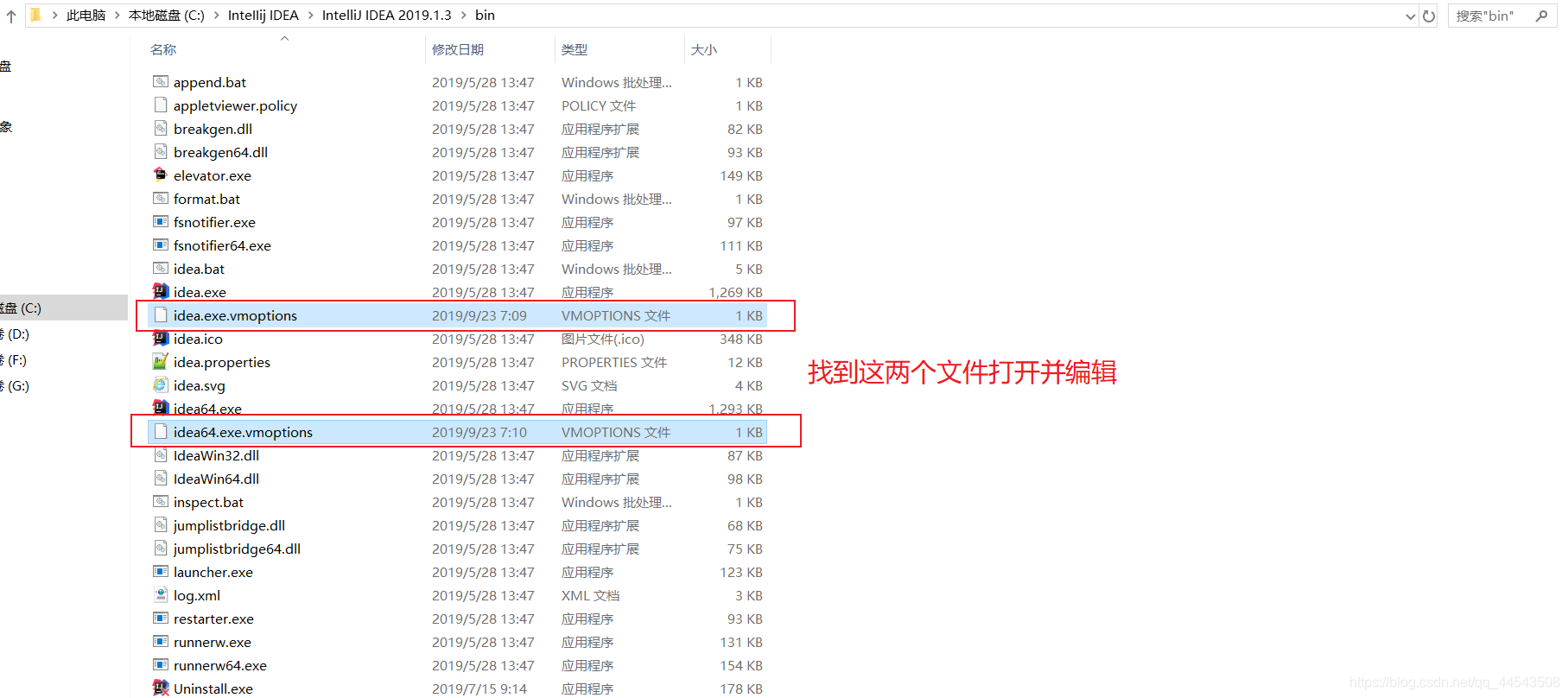
Task: Click breadcrumb 此电脑
Action: tap(86, 16)
